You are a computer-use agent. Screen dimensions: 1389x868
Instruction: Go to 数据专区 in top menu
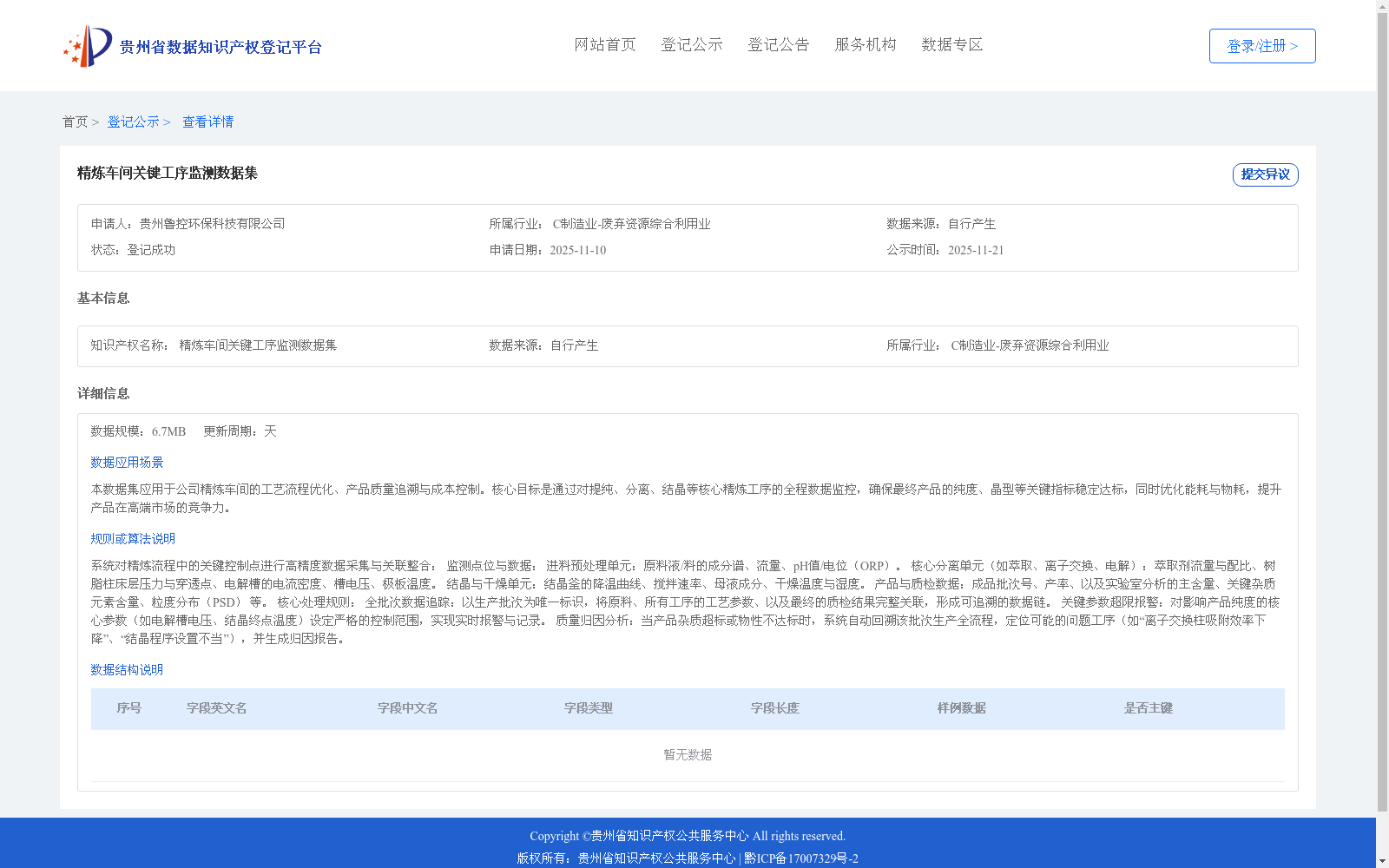[x=952, y=44]
